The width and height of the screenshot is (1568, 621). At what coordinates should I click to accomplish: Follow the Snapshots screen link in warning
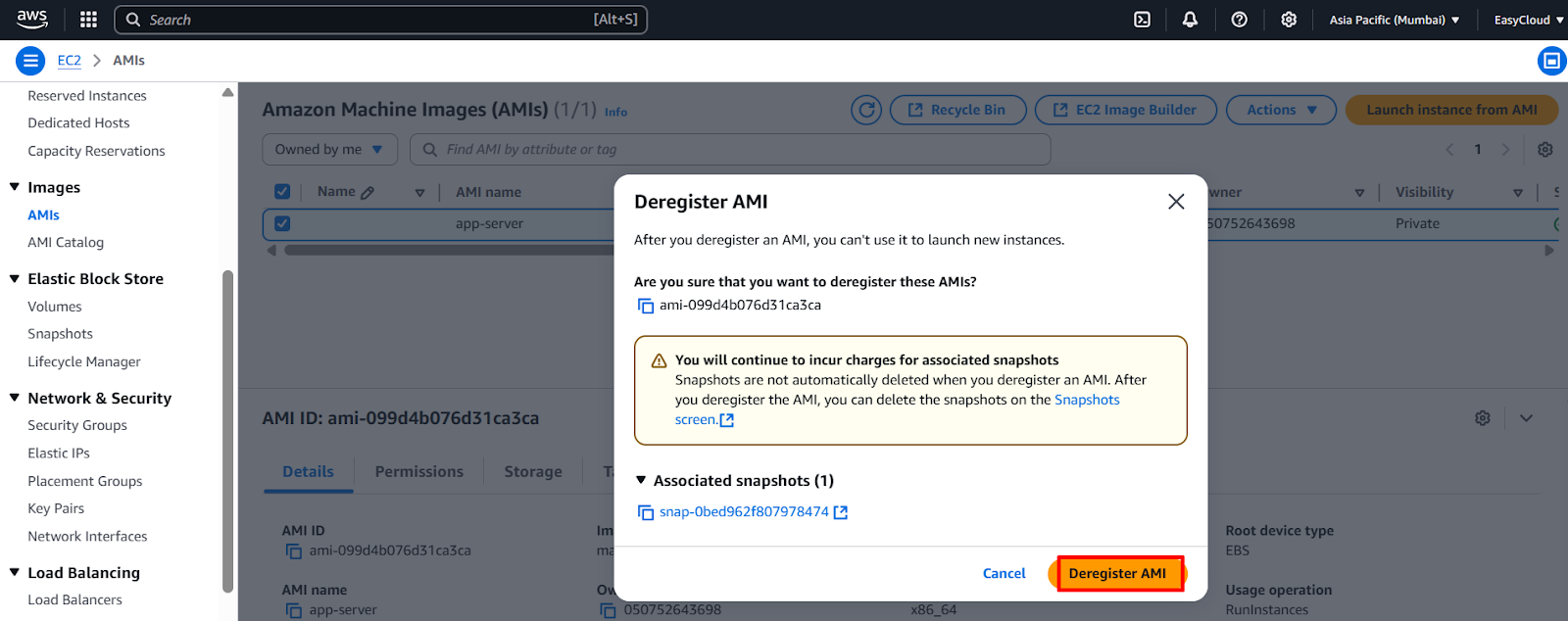[x=1087, y=400]
